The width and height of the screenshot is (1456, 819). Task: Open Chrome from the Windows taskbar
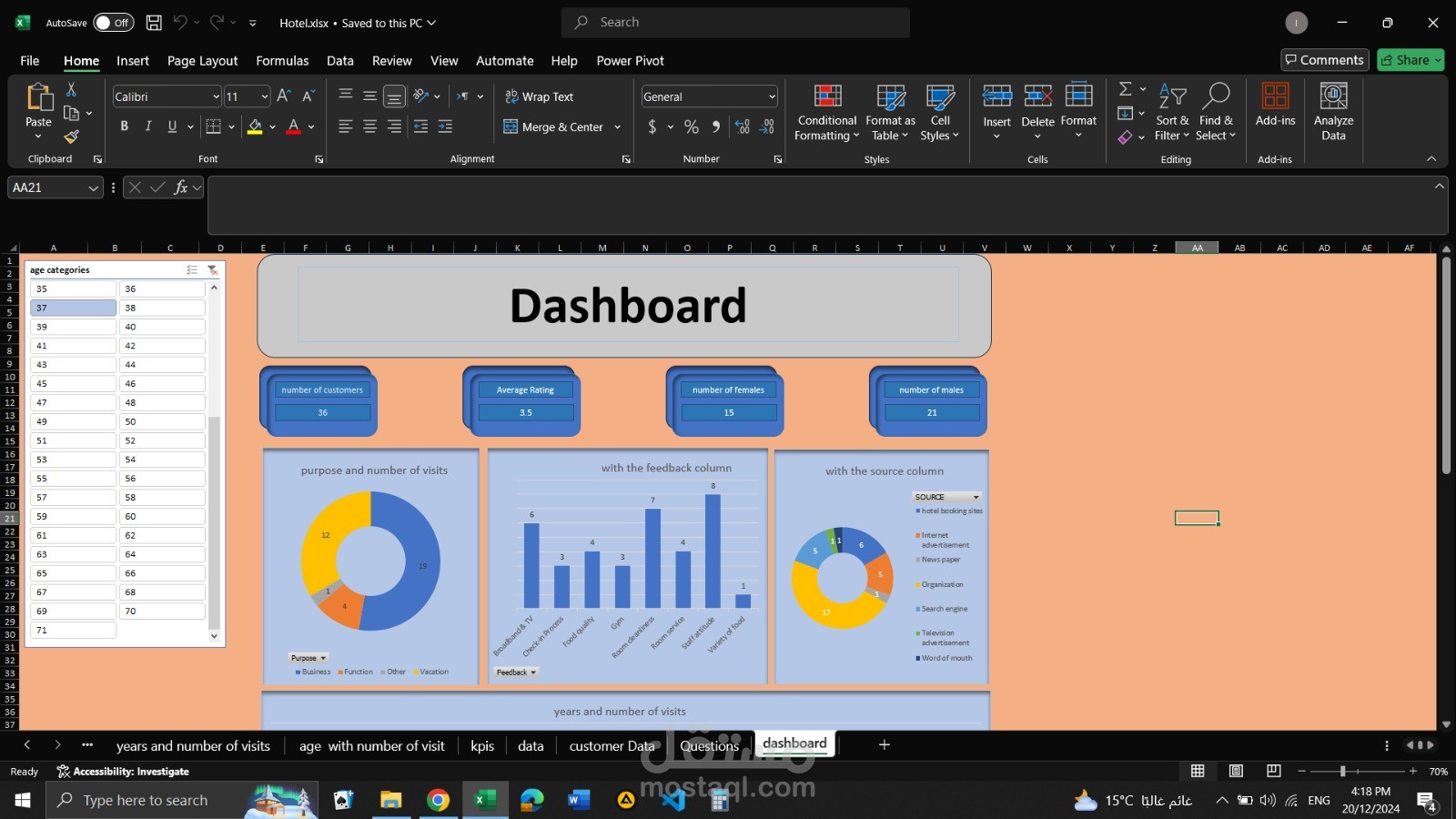438,800
